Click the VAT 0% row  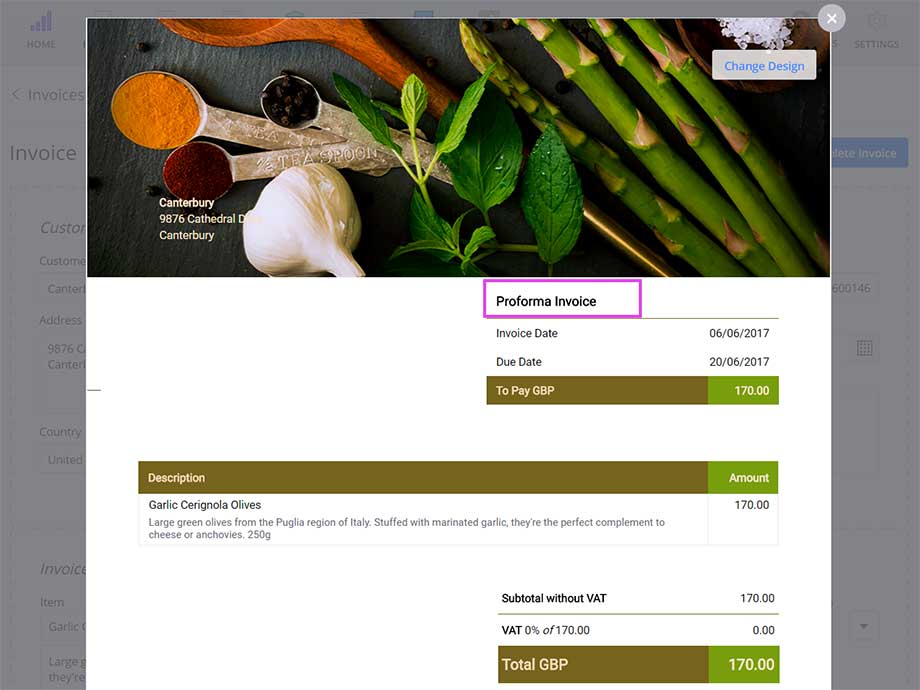[x=638, y=630]
